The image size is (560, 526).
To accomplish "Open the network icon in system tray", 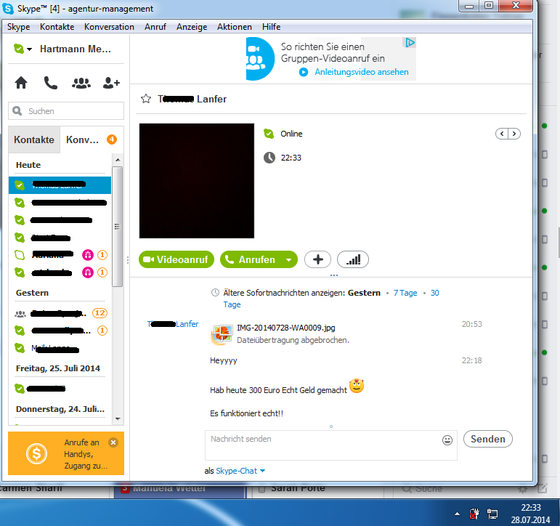I will tap(492, 514).
